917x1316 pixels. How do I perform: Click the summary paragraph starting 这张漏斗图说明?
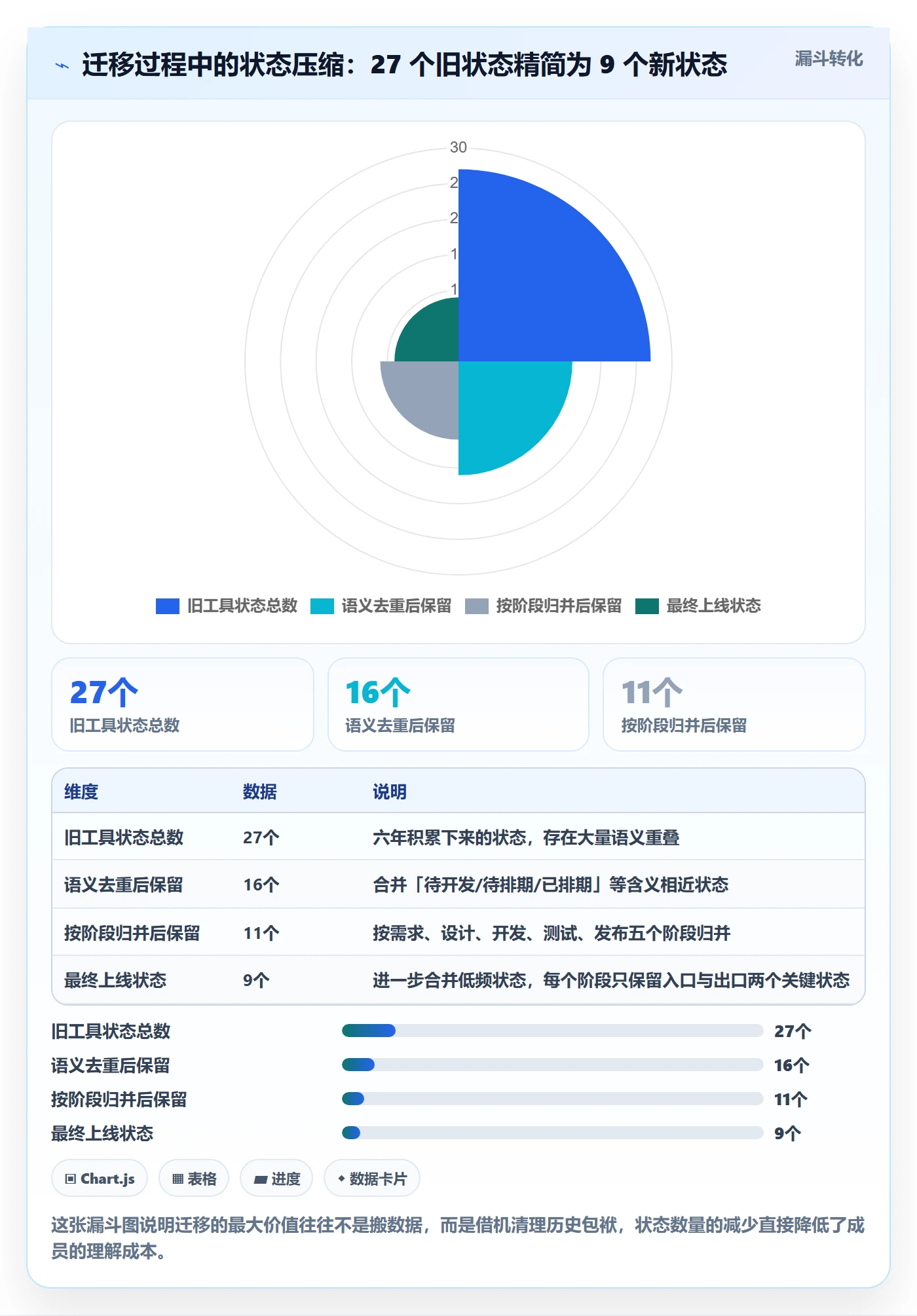click(x=458, y=1237)
